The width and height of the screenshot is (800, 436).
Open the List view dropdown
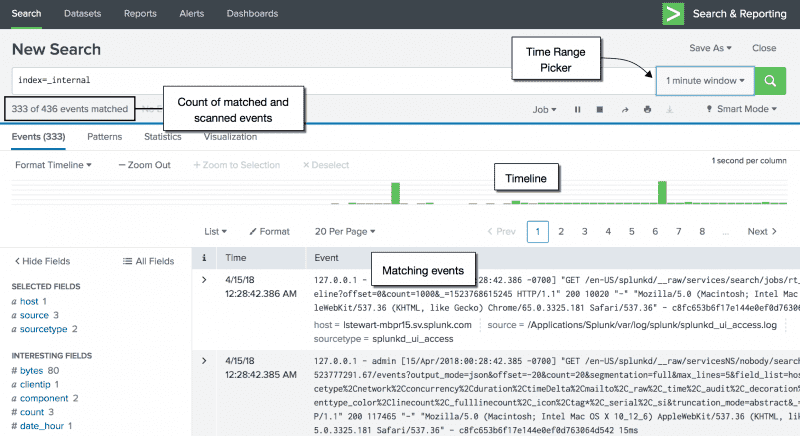point(215,232)
